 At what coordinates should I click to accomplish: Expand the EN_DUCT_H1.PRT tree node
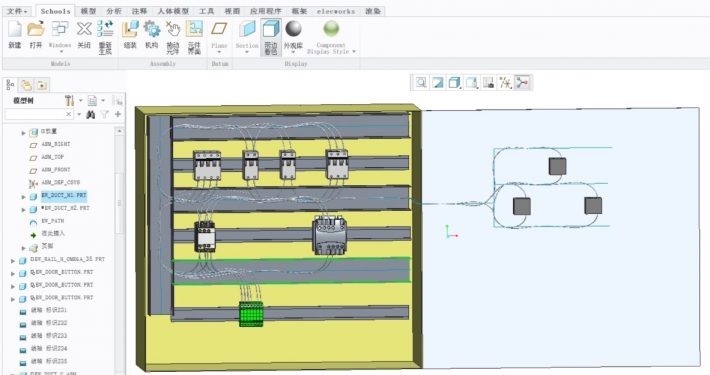[x=24, y=197]
